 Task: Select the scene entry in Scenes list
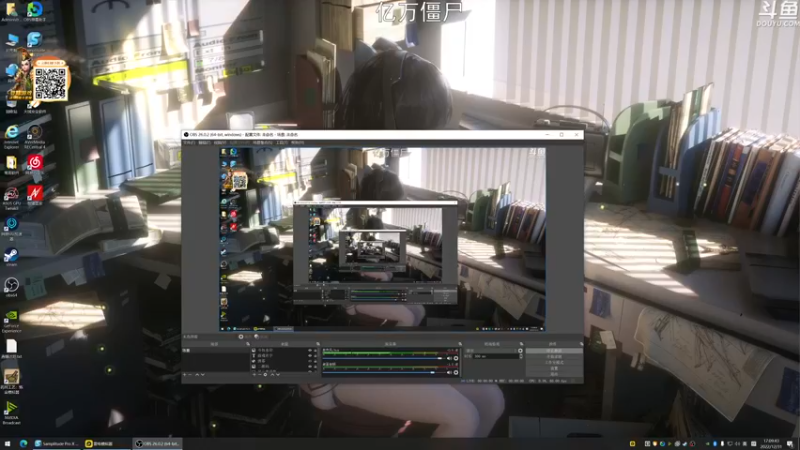pyautogui.click(x=216, y=351)
